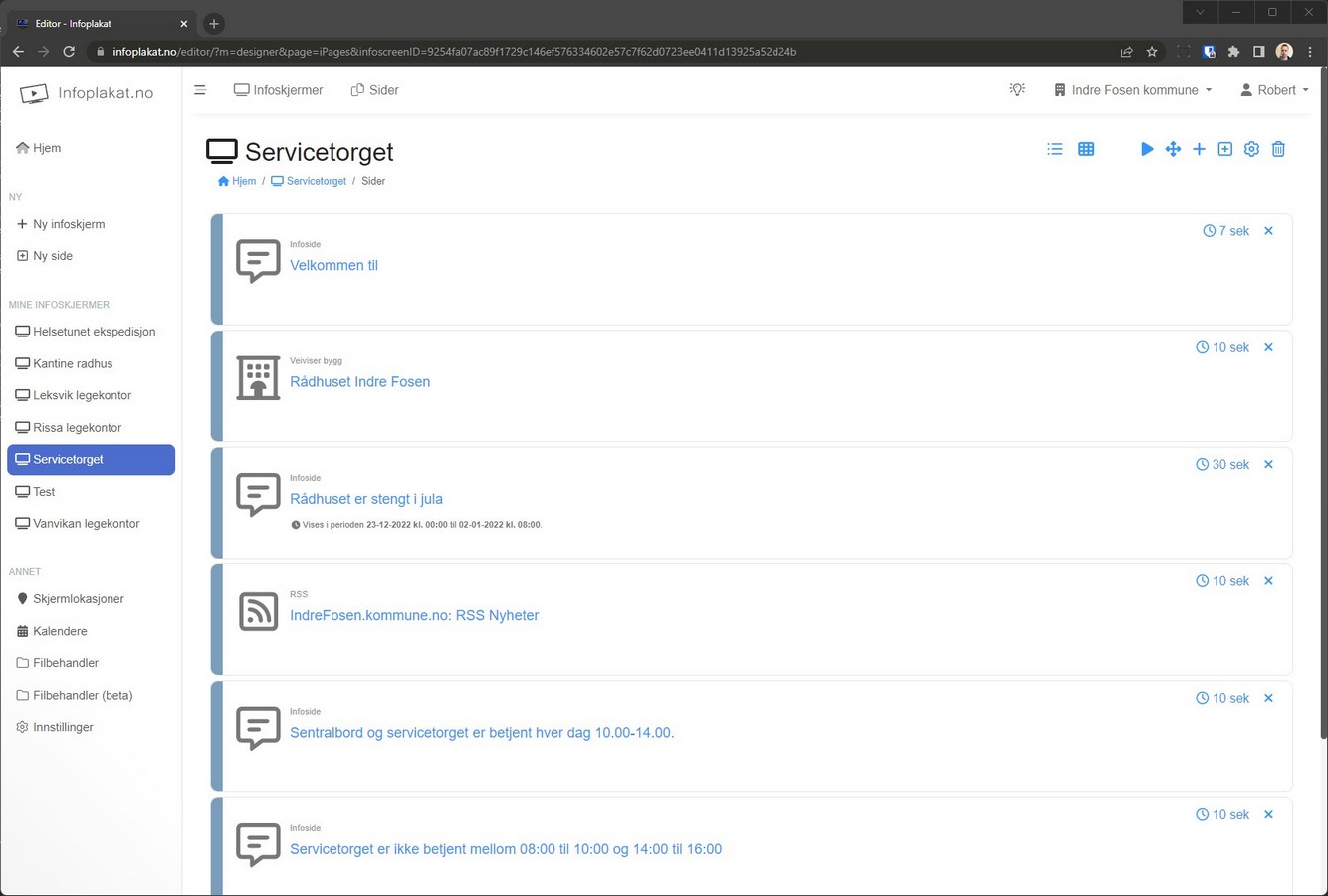Switch to list view icon
Screen dimensions: 1328x896
pyautogui.click(x=1055, y=149)
